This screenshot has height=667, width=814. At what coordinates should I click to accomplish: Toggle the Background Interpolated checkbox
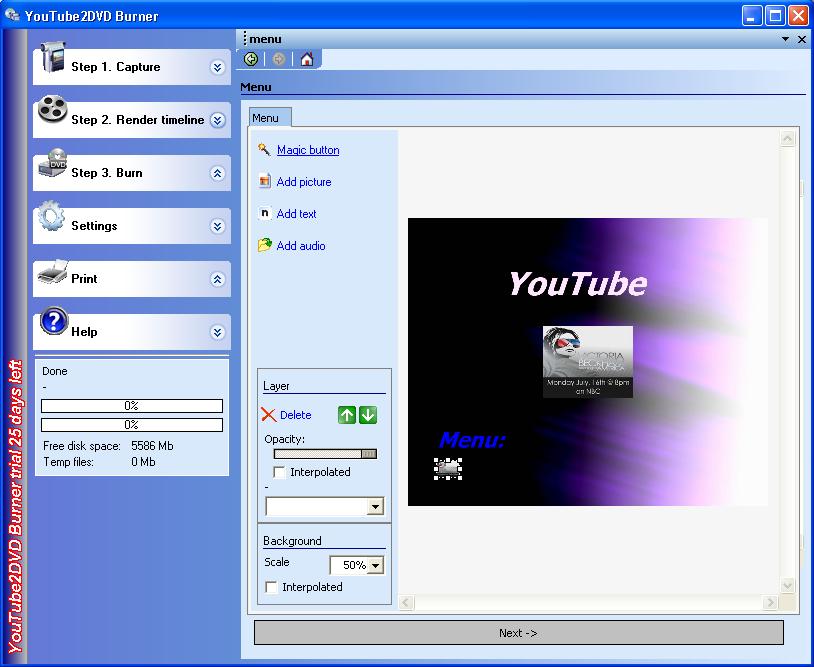[x=271, y=587]
